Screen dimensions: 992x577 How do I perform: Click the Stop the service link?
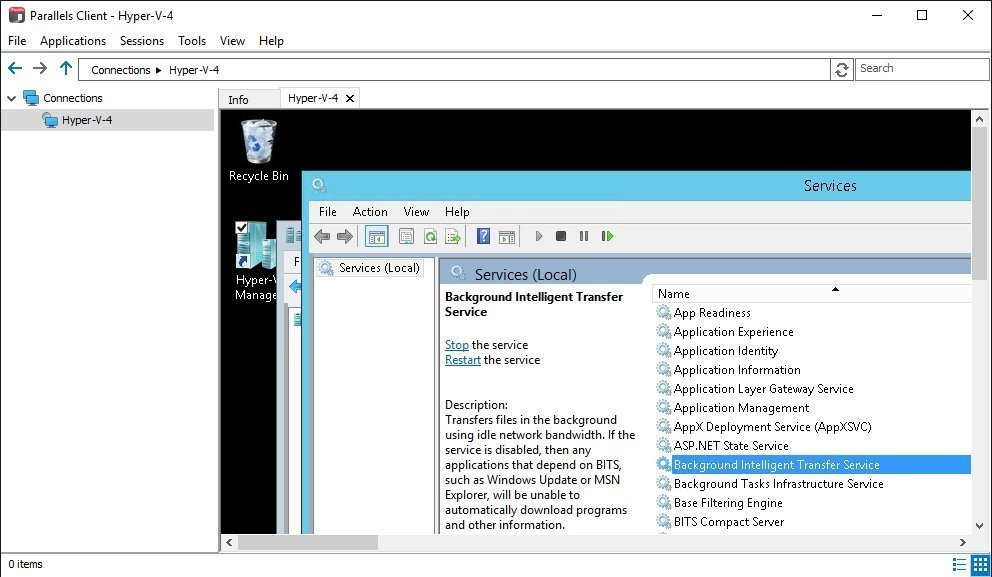tap(456, 345)
